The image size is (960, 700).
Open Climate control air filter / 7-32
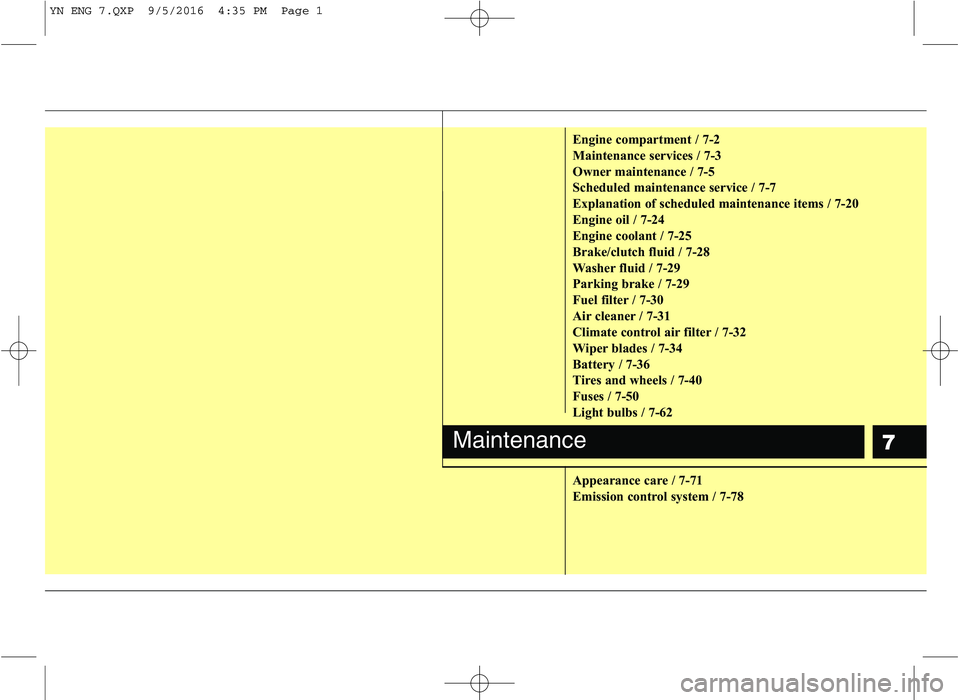click(x=659, y=332)
